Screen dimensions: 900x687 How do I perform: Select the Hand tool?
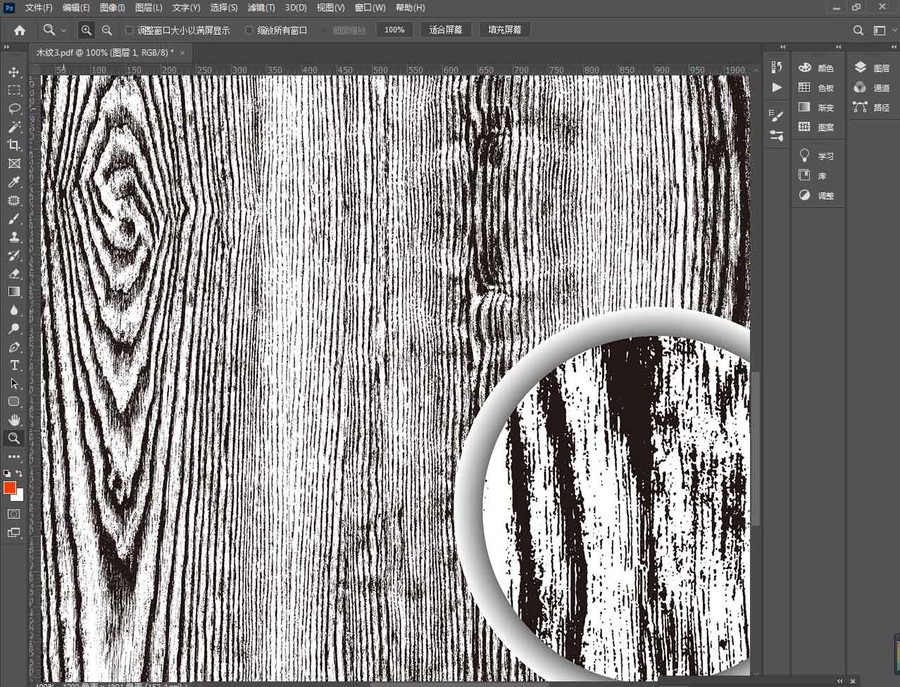[x=14, y=420]
